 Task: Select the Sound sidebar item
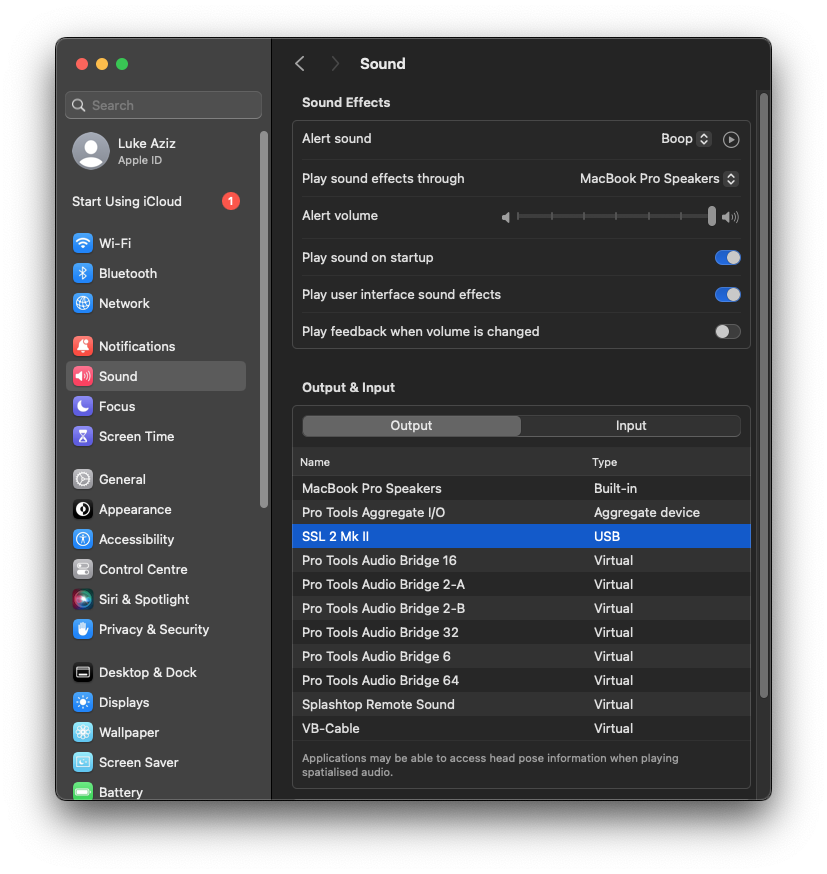(156, 376)
